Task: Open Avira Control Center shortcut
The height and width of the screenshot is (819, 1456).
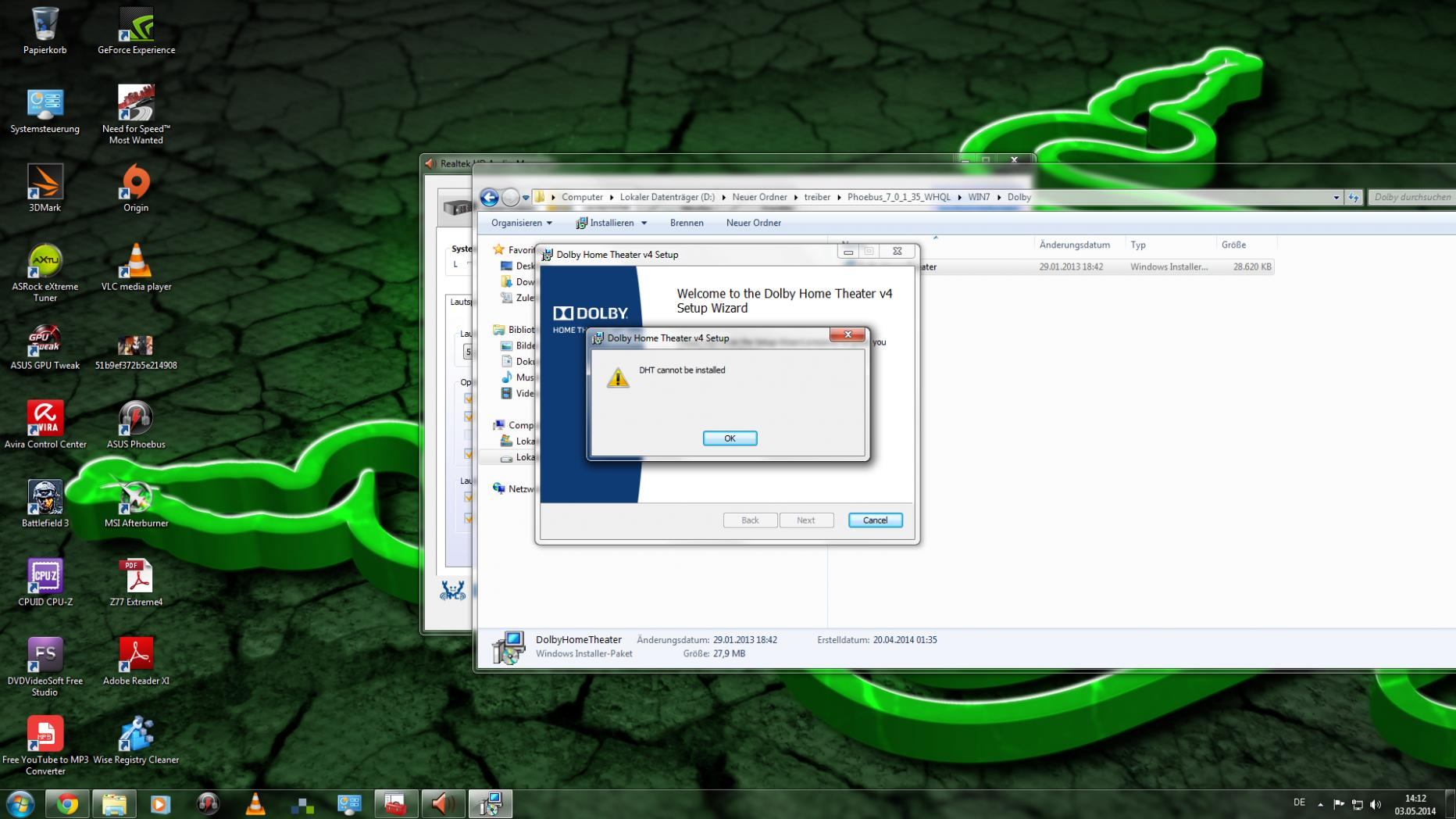Action: (45, 425)
